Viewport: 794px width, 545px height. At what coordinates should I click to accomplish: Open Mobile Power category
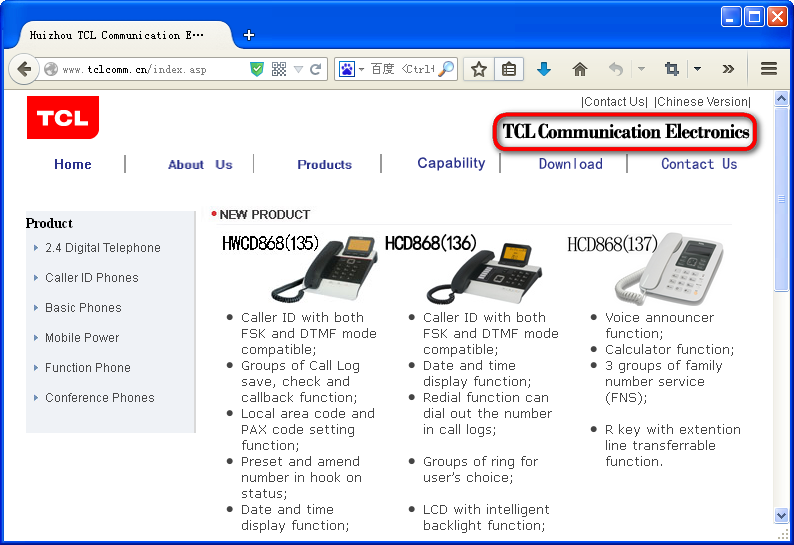pos(82,337)
